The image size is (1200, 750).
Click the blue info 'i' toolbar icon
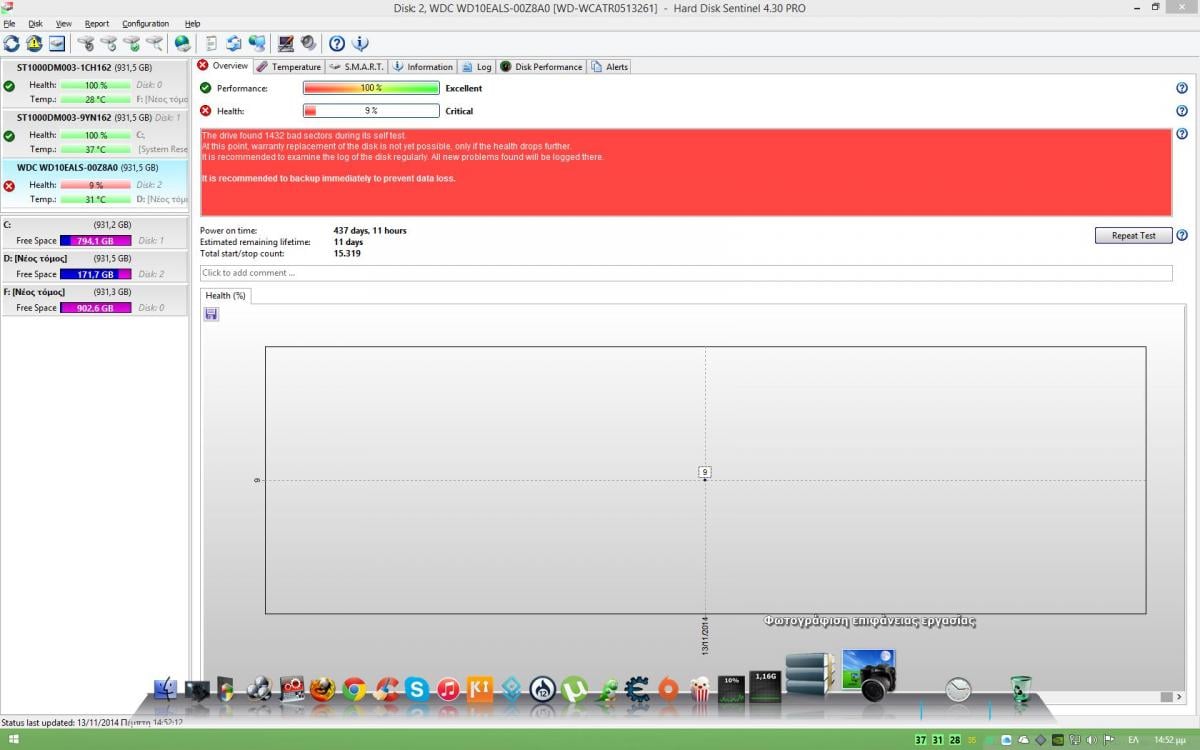coord(361,44)
